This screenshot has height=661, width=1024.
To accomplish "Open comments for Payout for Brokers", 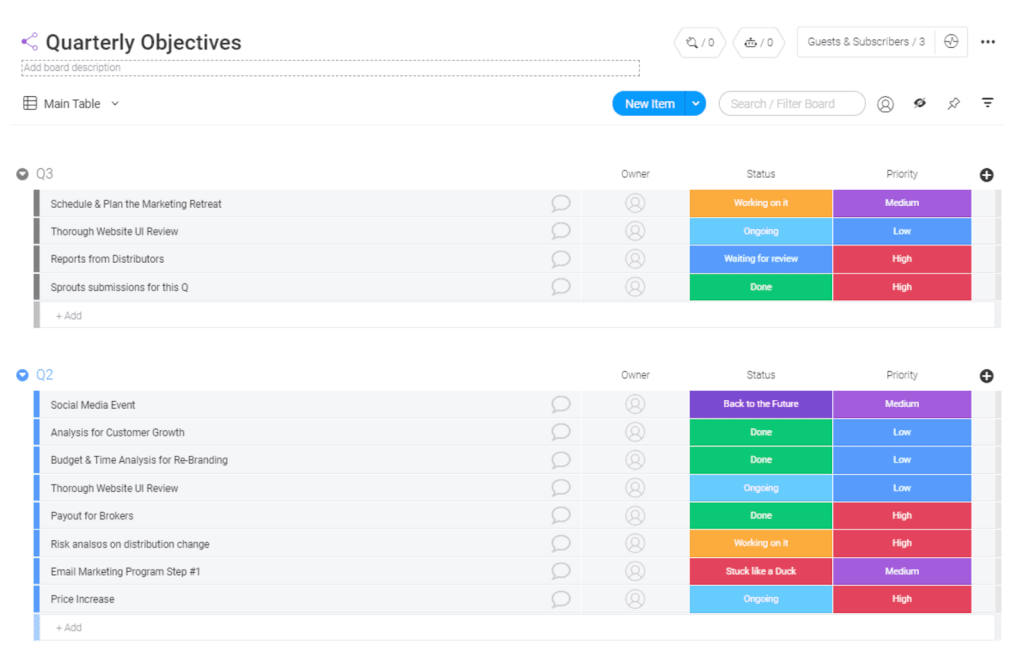I will point(560,515).
